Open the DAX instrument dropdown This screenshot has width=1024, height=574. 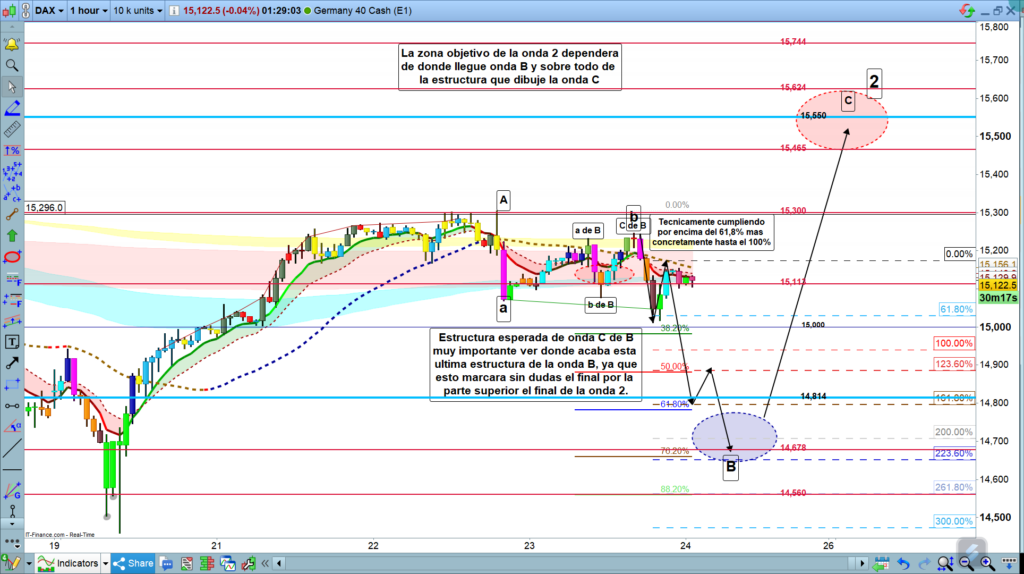(48, 10)
